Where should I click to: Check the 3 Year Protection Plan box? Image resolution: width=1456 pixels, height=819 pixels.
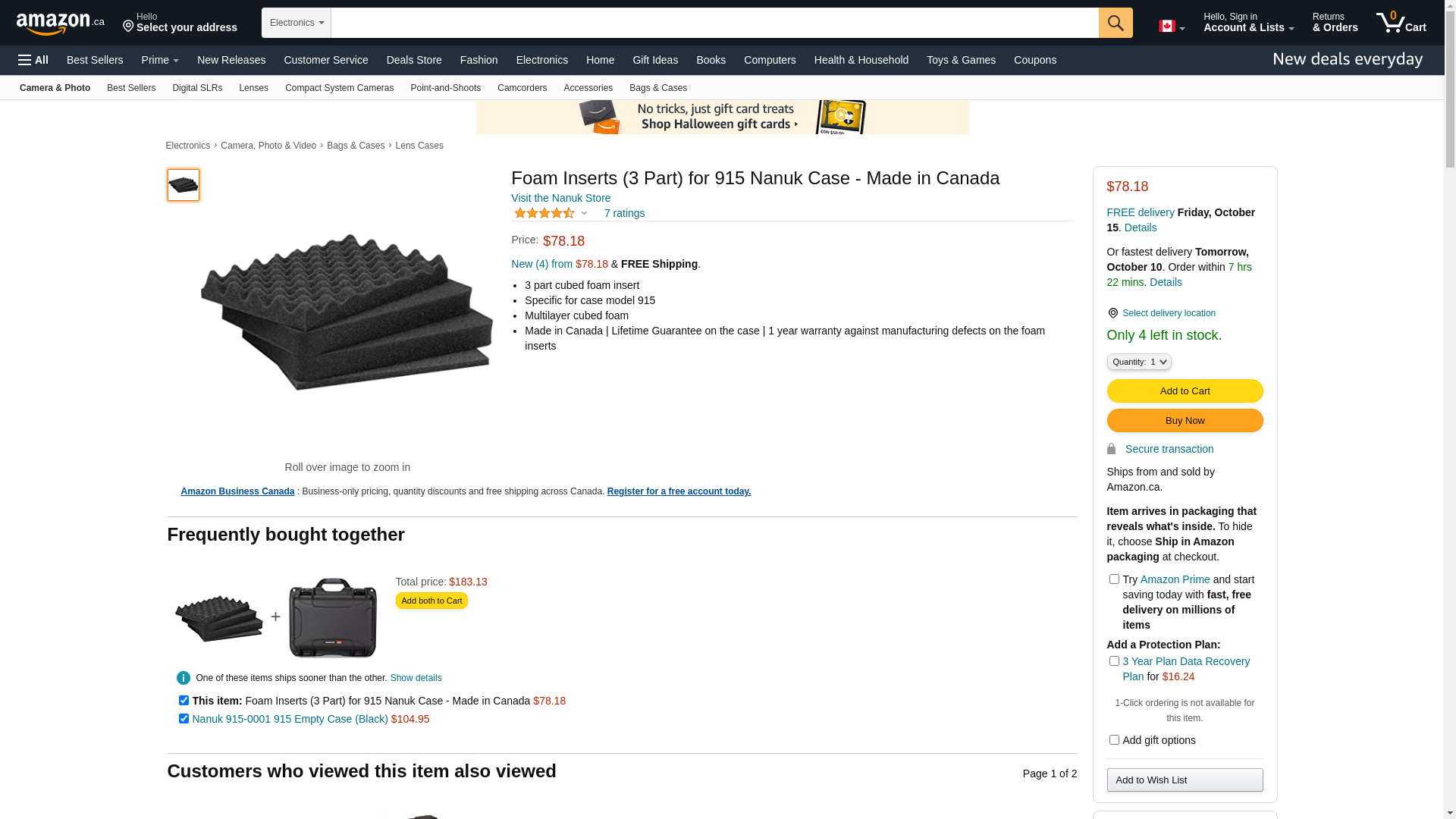tap(1114, 661)
